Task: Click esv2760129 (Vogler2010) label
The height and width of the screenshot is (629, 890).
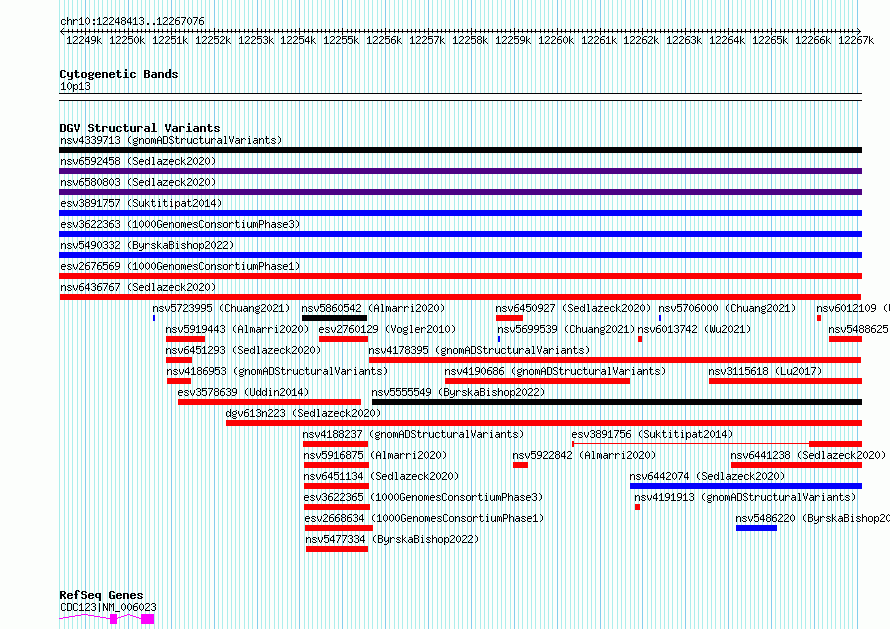Action: (387, 329)
